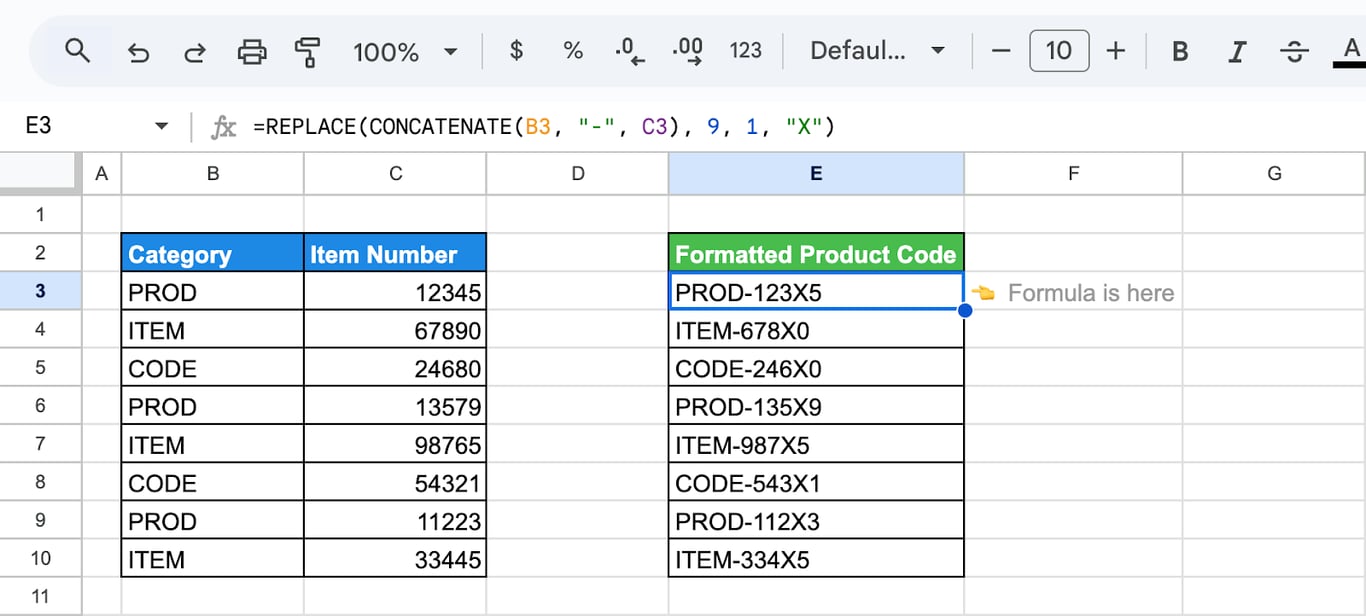Click the font size field showing 10
This screenshot has width=1366, height=616.
(1058, 50)
